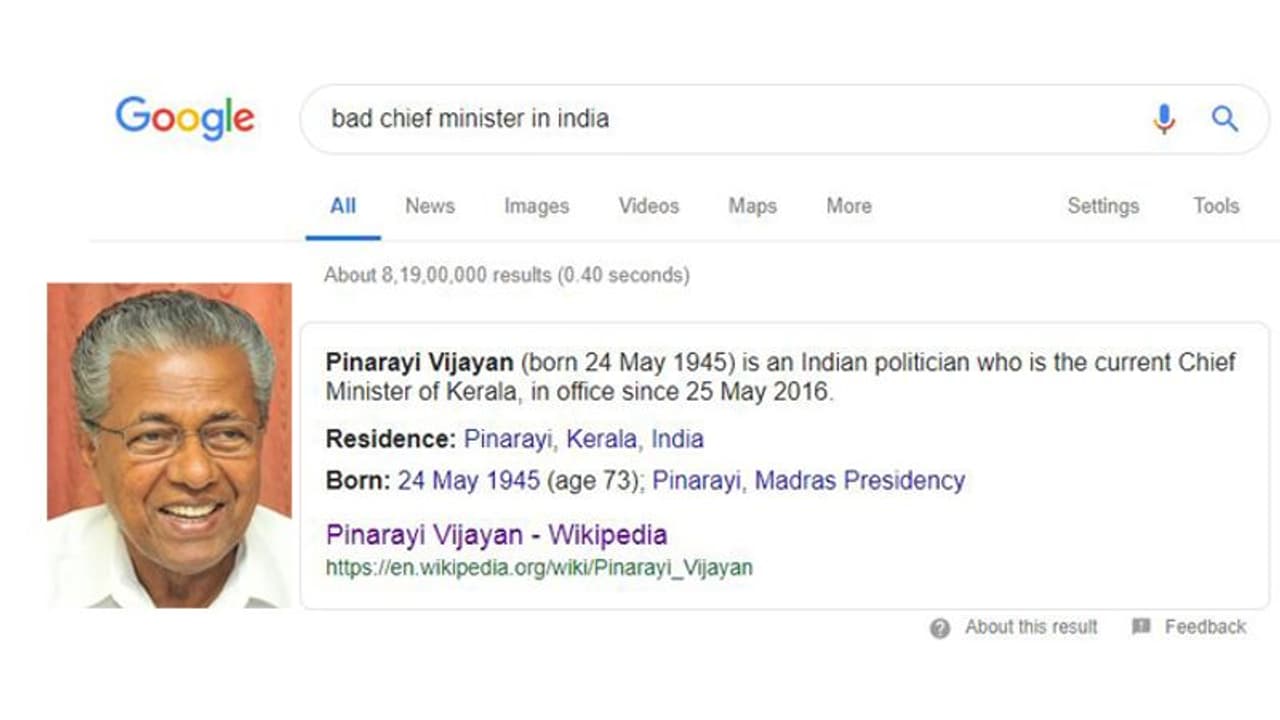Click the Google logo

(x=184, y=118)
